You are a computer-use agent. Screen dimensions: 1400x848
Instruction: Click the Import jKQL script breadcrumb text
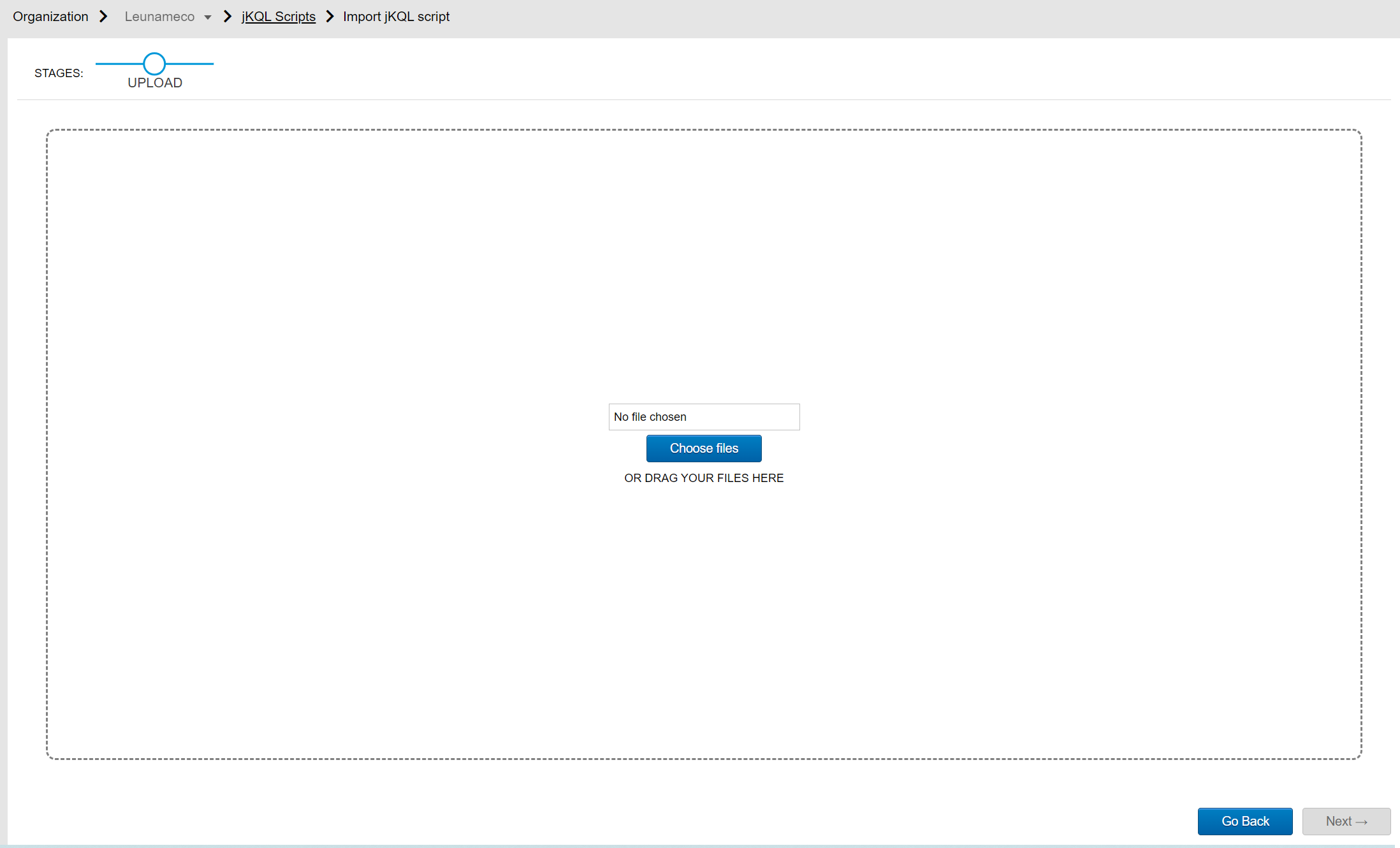(x=397, y=17)
